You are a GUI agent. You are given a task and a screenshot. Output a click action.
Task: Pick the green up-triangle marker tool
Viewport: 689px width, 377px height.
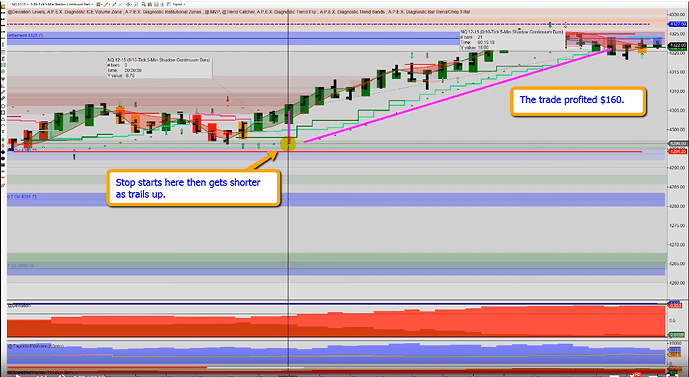3,170
